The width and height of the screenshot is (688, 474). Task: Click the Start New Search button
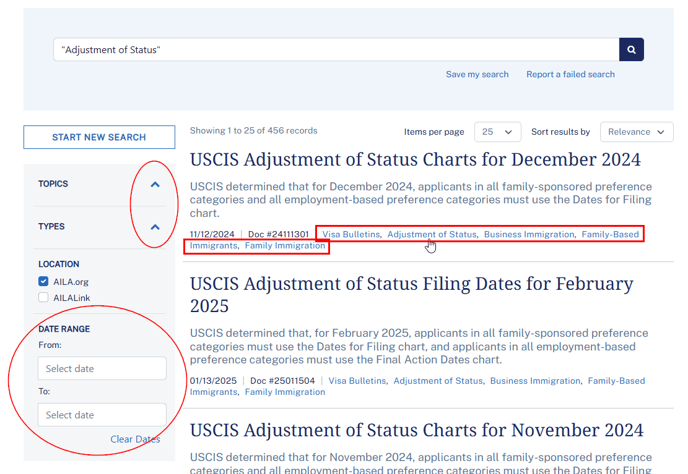pyautogui.click(x=99, y=137)
